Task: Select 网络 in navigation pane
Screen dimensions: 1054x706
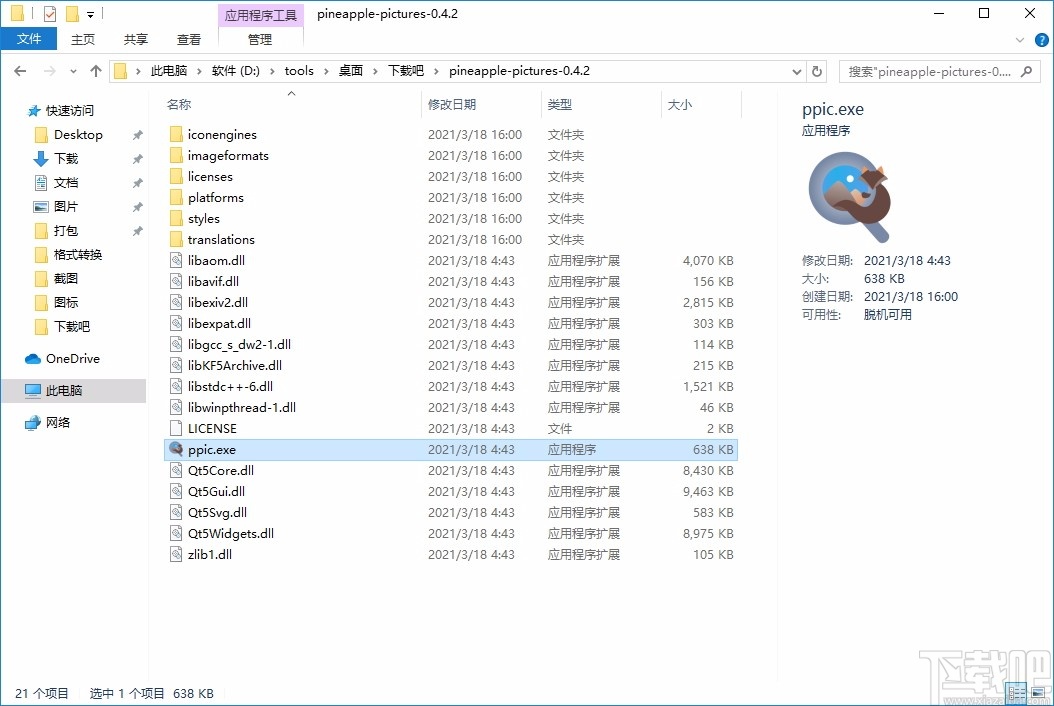Action: tap(58, 422)
